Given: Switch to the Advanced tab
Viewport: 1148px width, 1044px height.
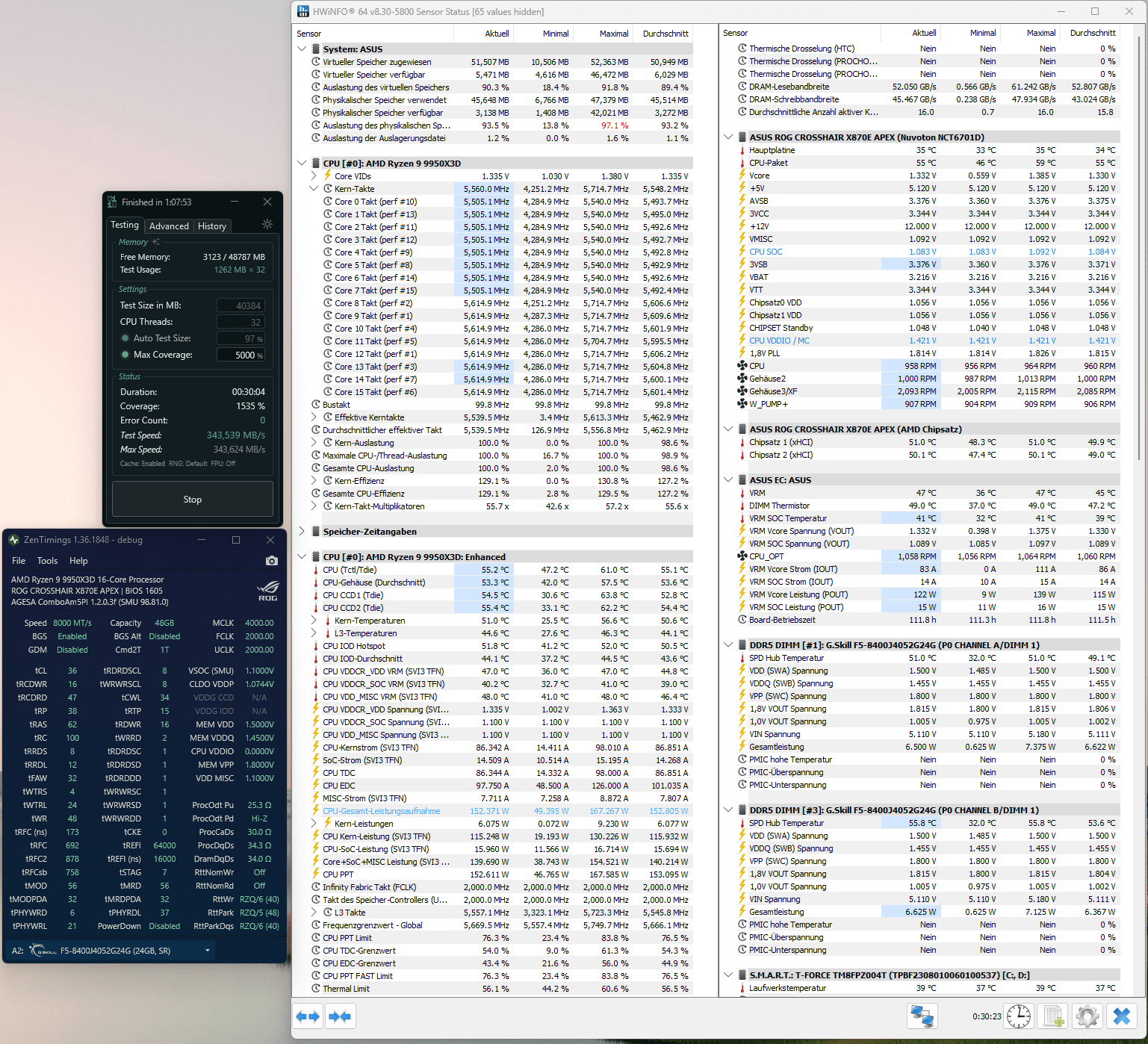Looking at the screenshot, I should point(169,226).
